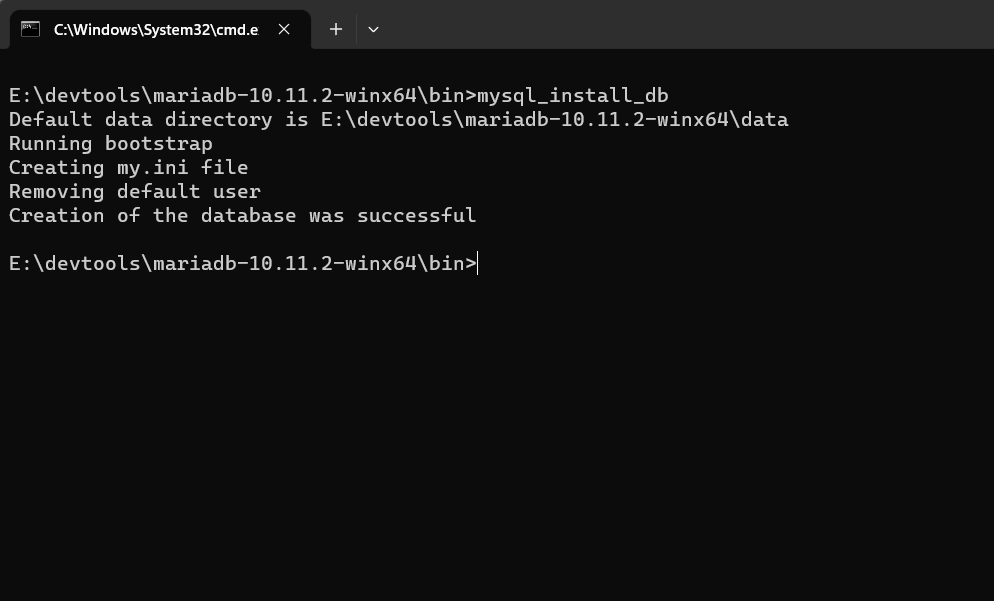This screenshot has height=601, width=994.
Task: Click the word 'successful' in the output
Action: 416,216
